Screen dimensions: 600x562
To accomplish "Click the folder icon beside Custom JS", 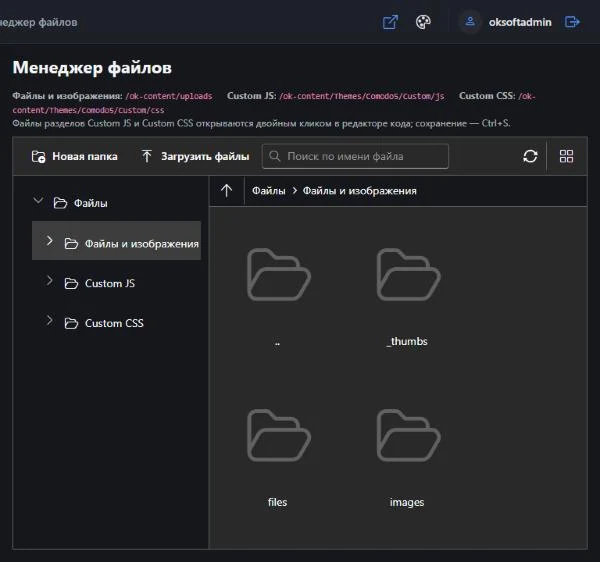I will 71,283.
